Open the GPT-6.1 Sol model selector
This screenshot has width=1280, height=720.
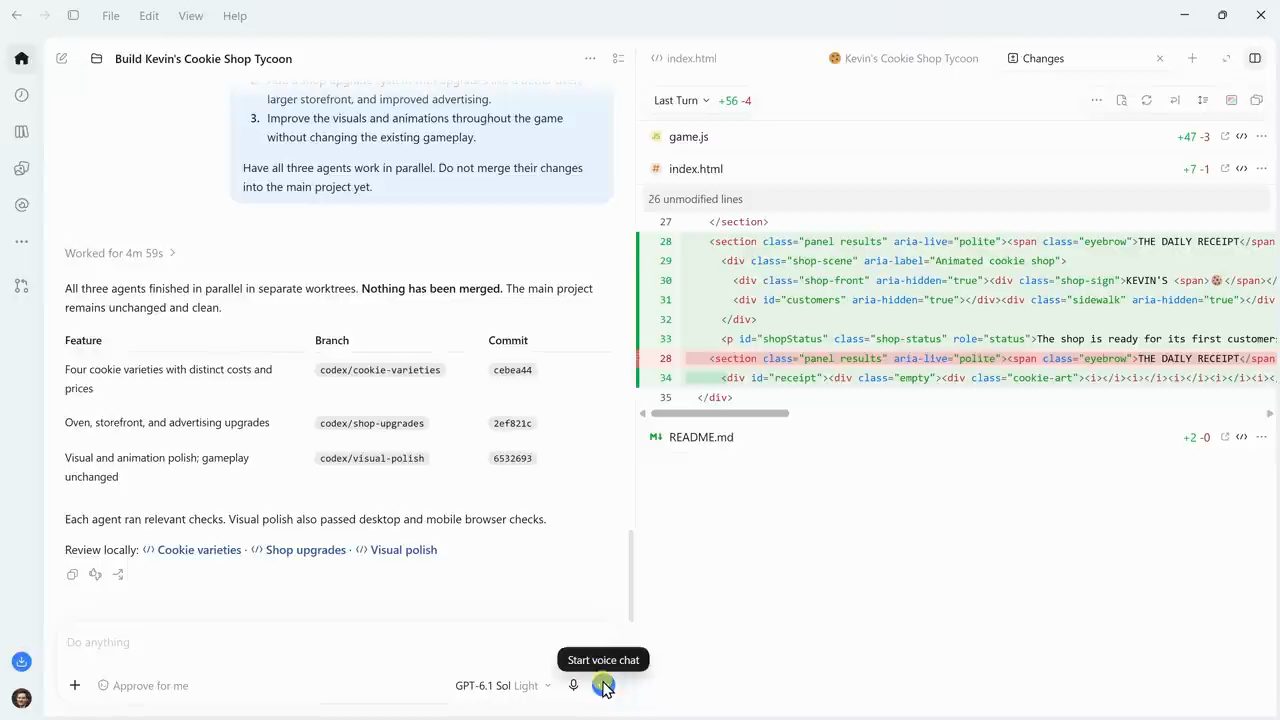coord(503,686)
